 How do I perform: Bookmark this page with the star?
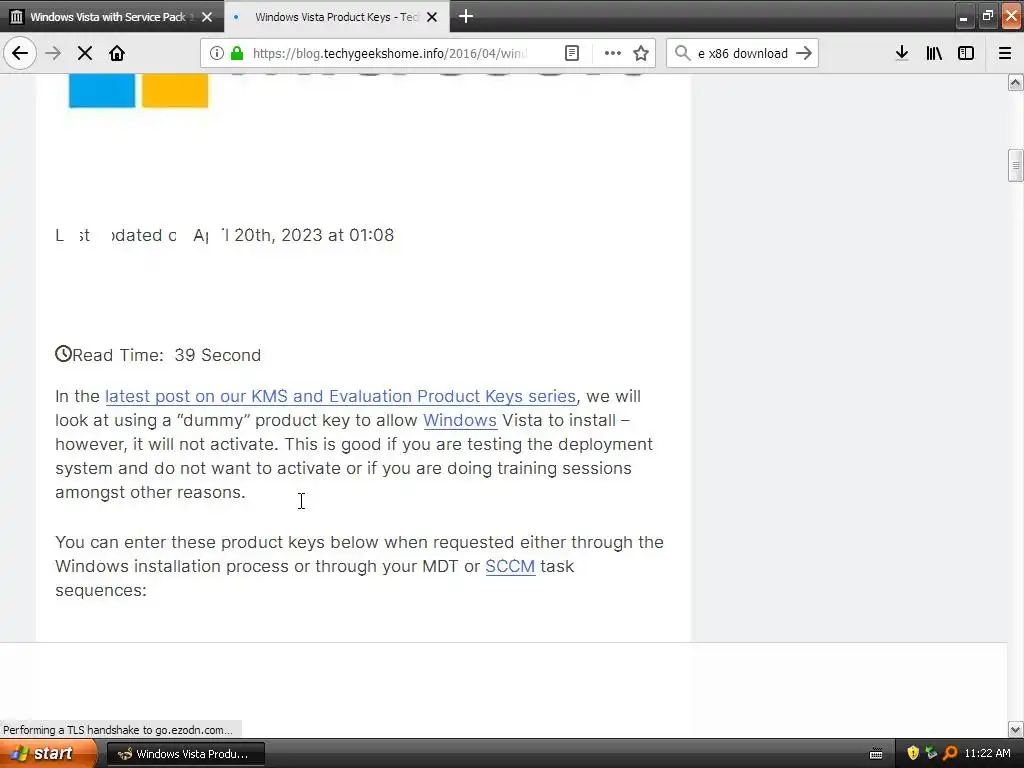(641, 53)
